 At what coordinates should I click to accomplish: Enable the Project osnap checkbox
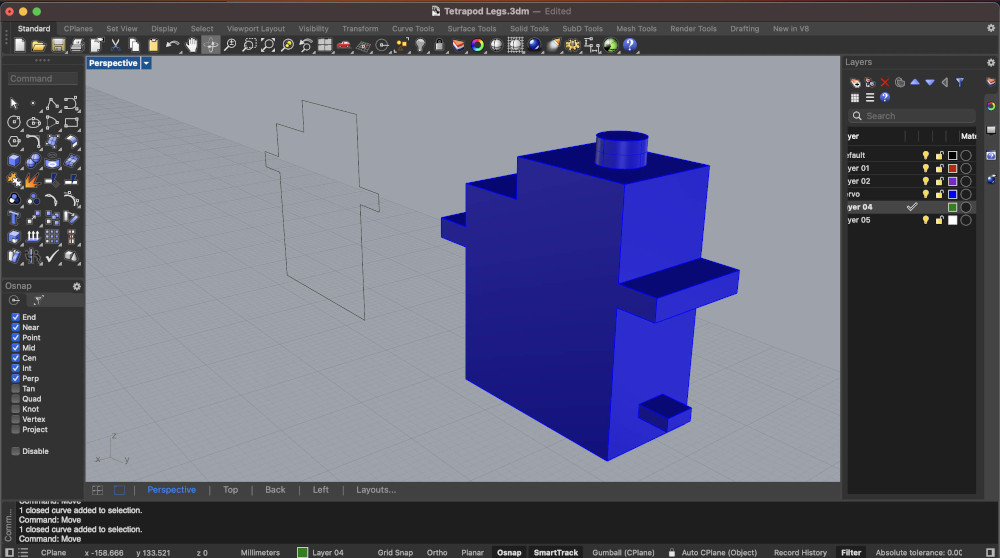(x=15, y=429)
